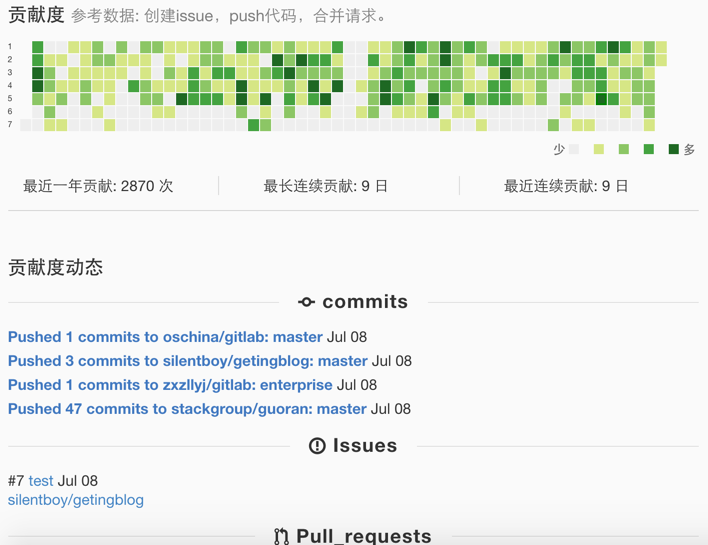Click the 'Issues' section heading
Viewport: 708px width, 545px height.
[365, 446]
